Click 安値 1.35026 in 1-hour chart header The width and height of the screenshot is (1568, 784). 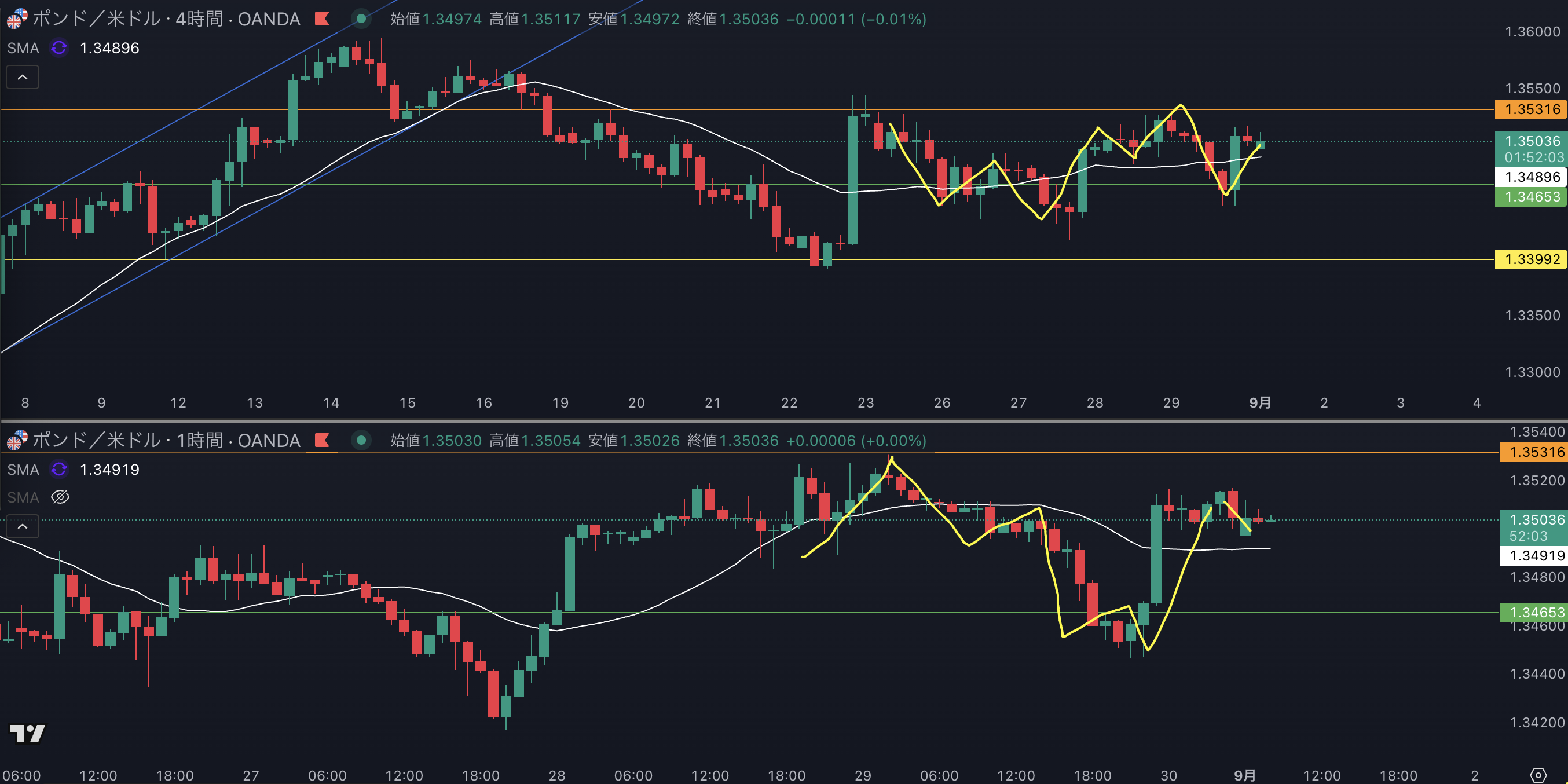coord(633,440)
